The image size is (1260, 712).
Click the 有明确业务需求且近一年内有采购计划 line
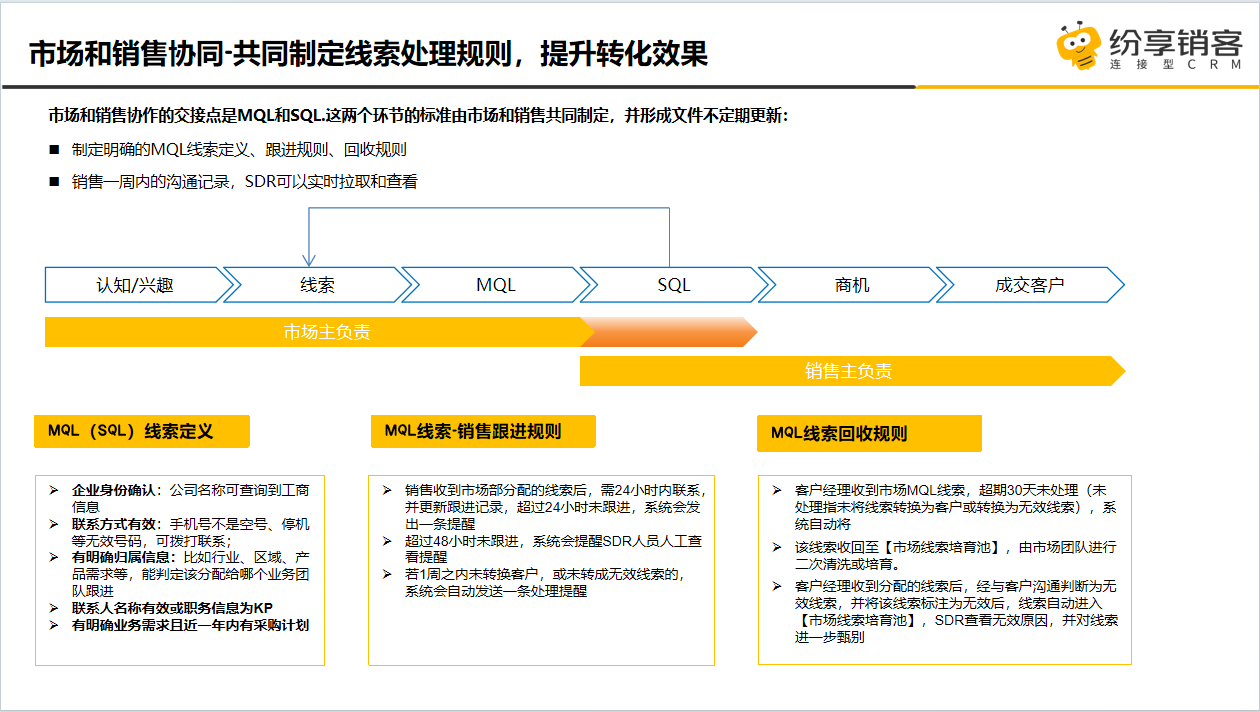click(x=190, y=625)
